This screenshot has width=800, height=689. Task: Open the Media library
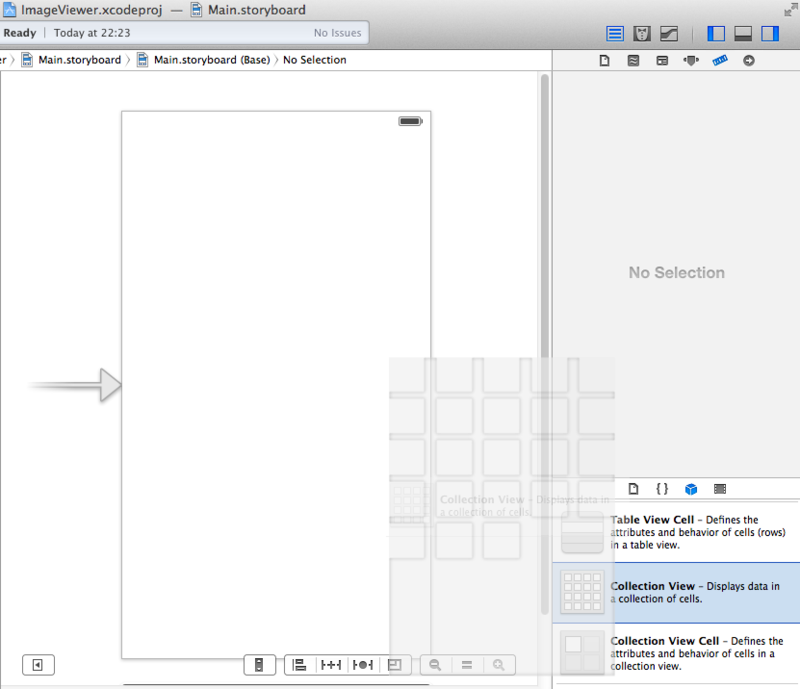(x=720, y=489)
